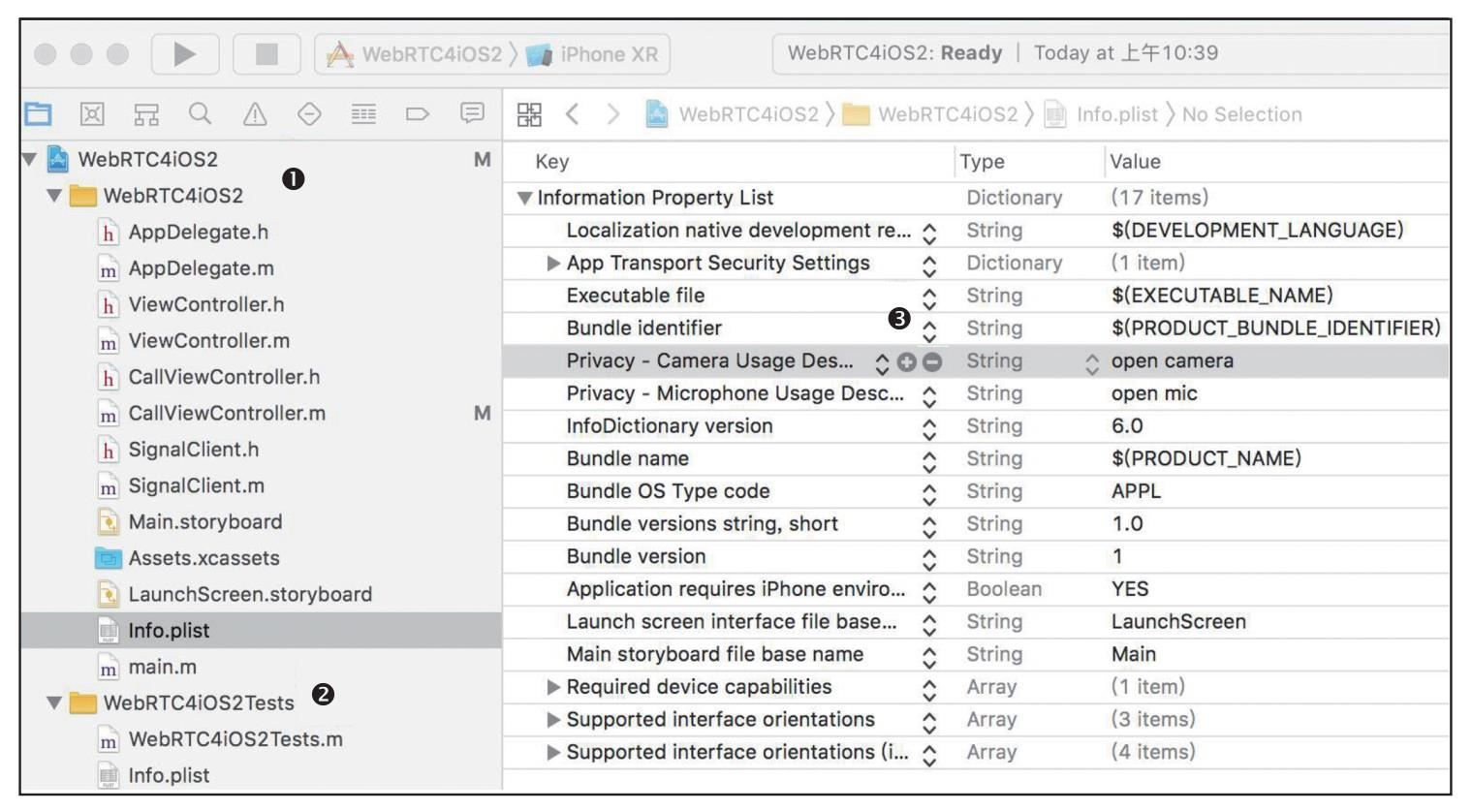Open Assets.xcassets catalog
Viewport: 1472px width, 812px height.
point(188,558)
